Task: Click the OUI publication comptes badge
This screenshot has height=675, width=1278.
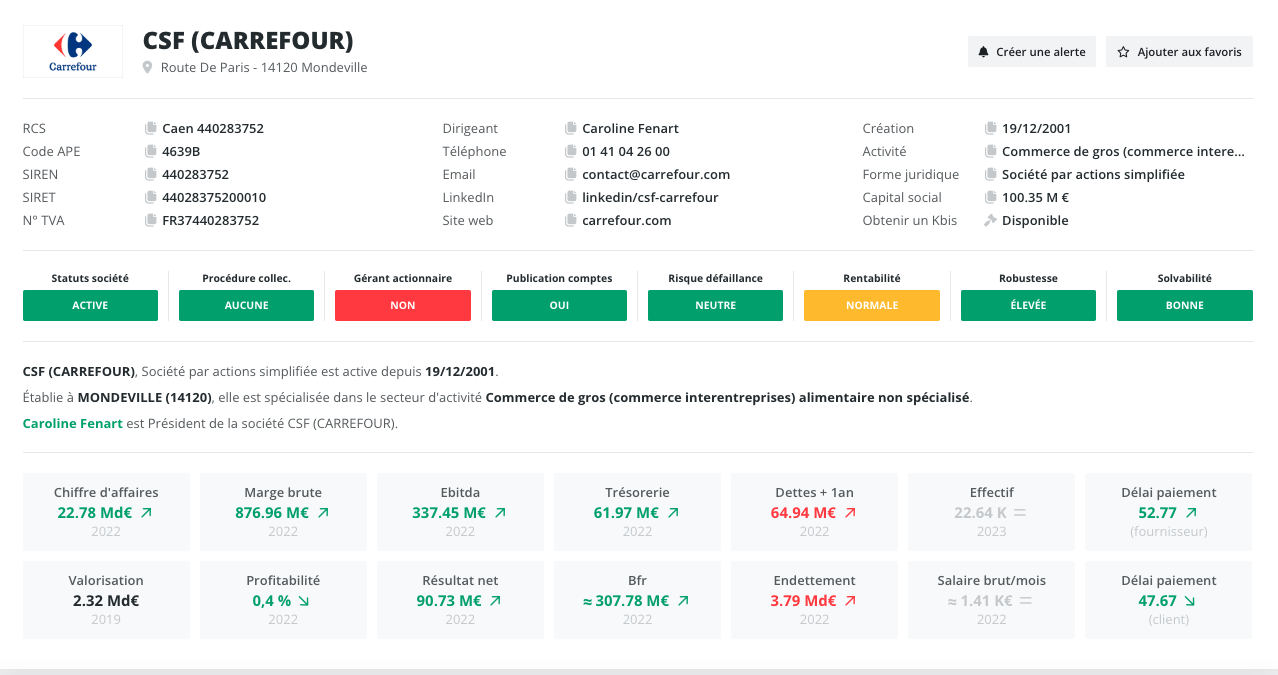Action: [x=559, y=305]
